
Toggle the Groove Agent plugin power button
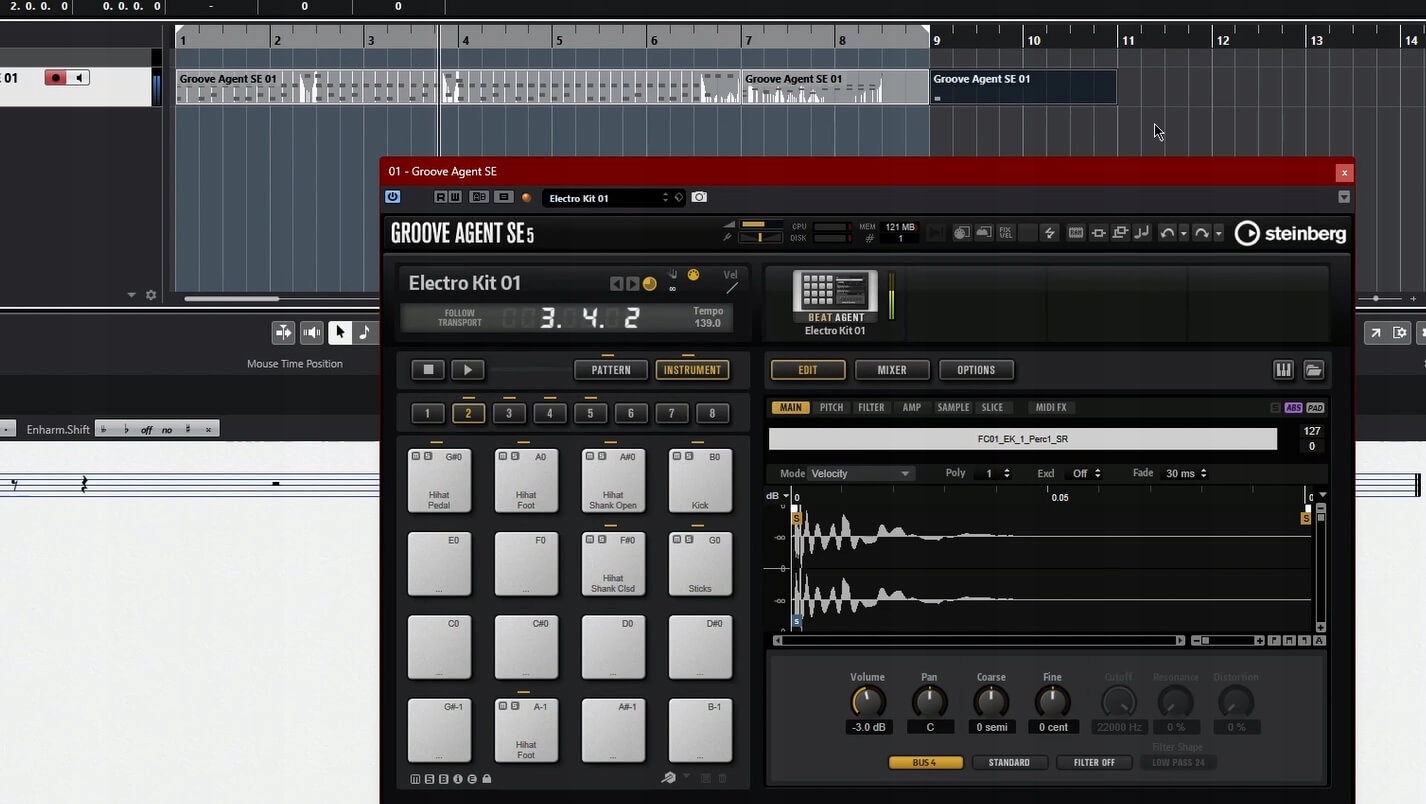tap(392, 197)
